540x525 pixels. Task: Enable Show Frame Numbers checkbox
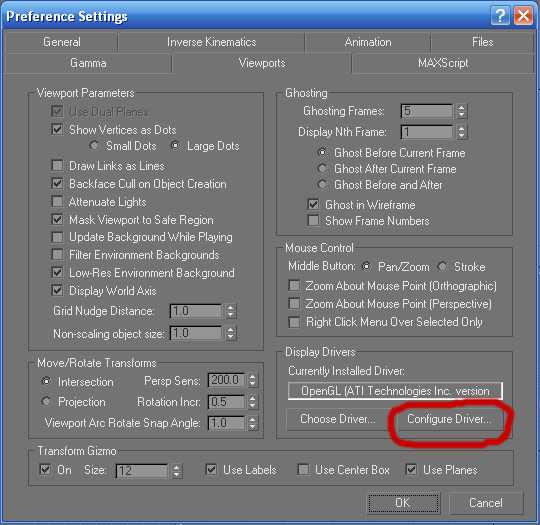coord(313,220)
